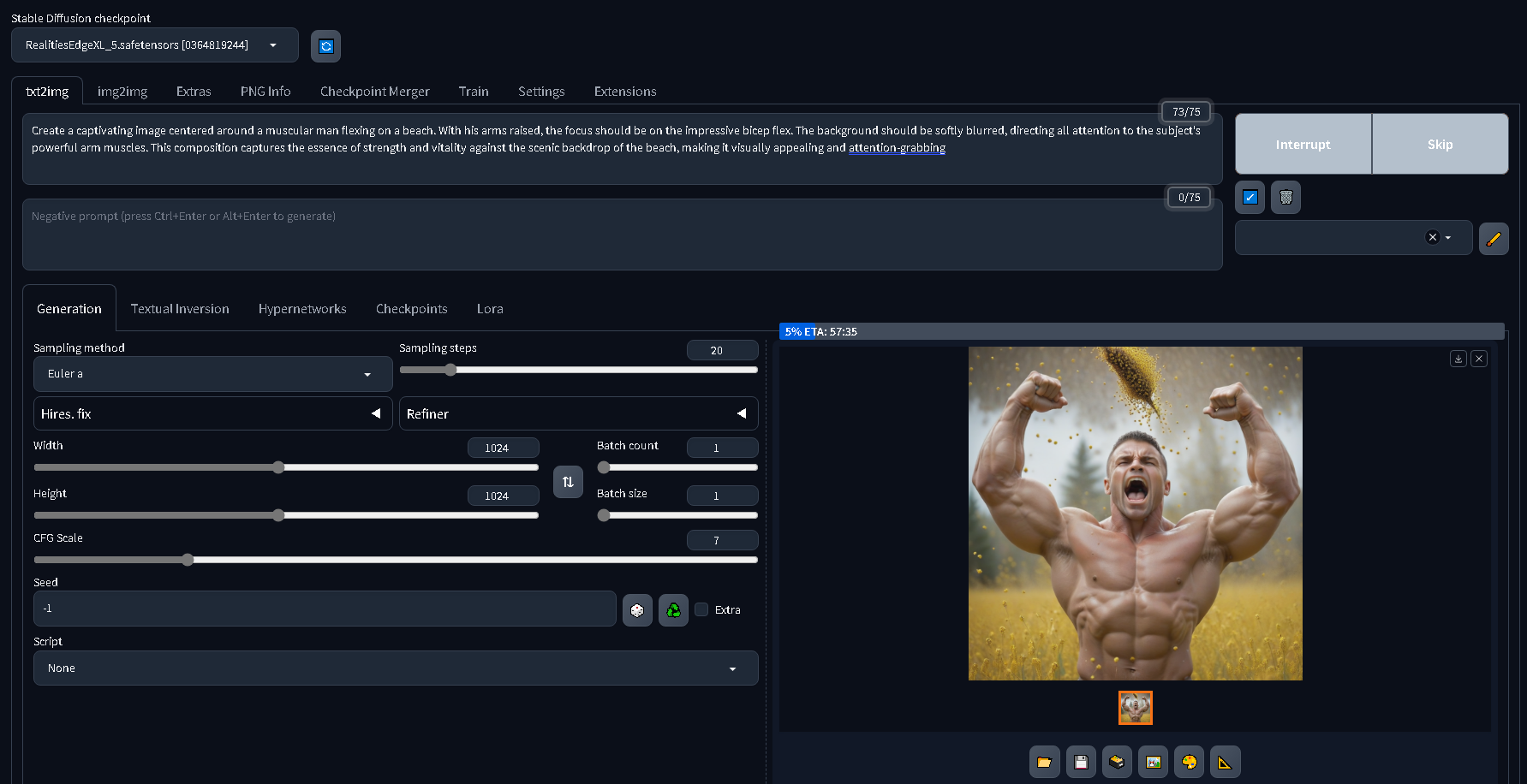1527x784 pixels.
Task: Open the Script dropdown set to None
Action: click(x=396, y=668)
